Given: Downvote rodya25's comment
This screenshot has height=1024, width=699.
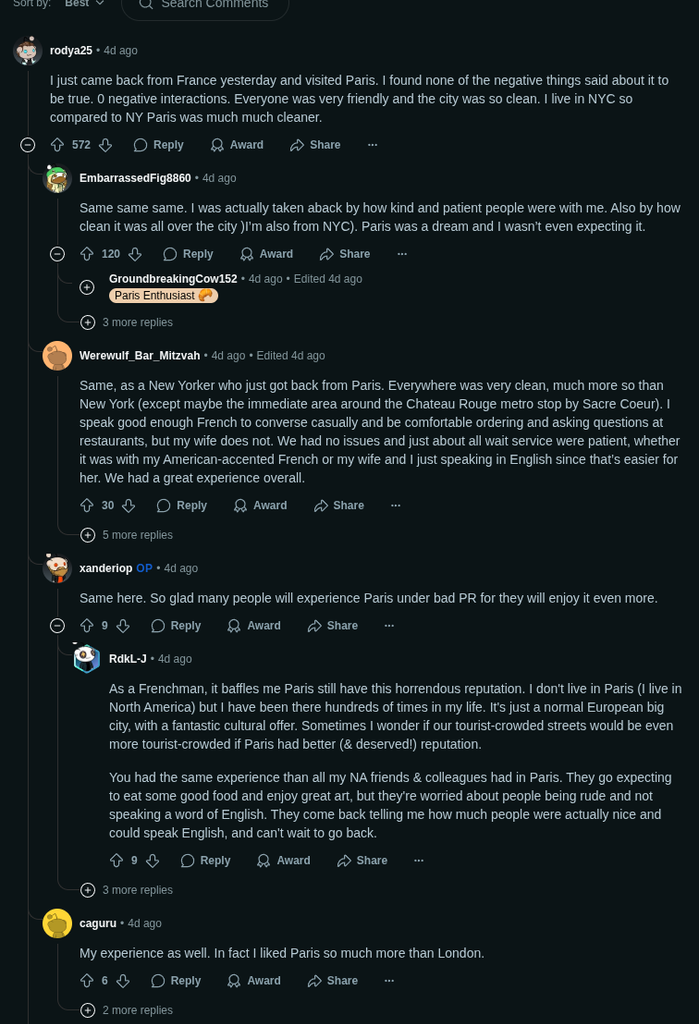Looking at the screenshot, I should coord(105,145).
